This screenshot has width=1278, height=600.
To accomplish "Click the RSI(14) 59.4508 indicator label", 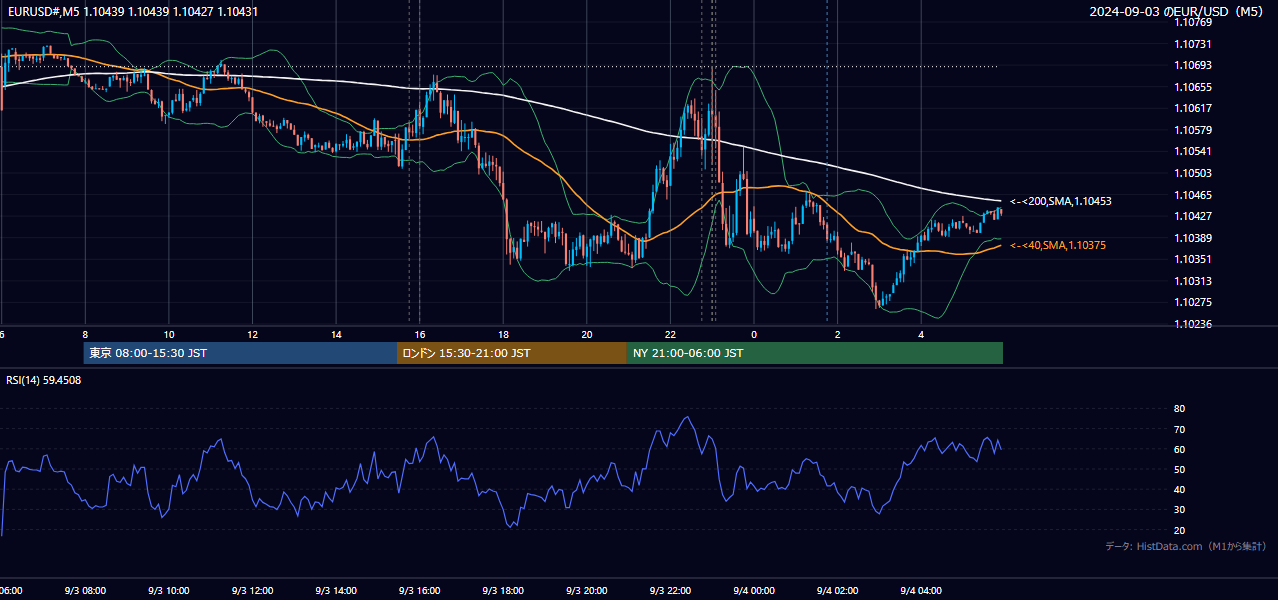I will [44, 380].
